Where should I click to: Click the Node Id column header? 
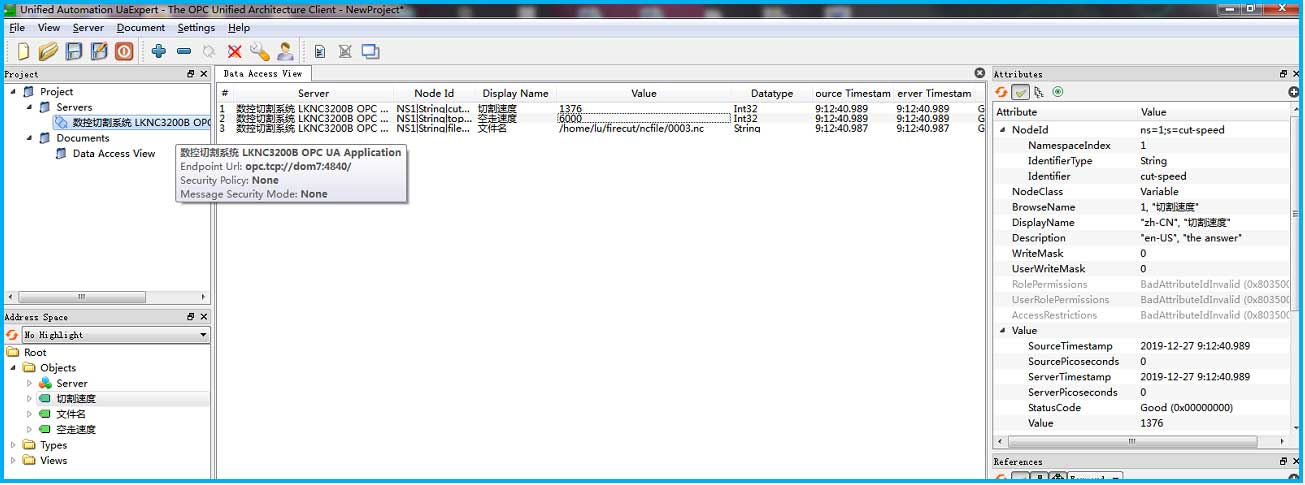pyautogui.click(x=434, y=93)
